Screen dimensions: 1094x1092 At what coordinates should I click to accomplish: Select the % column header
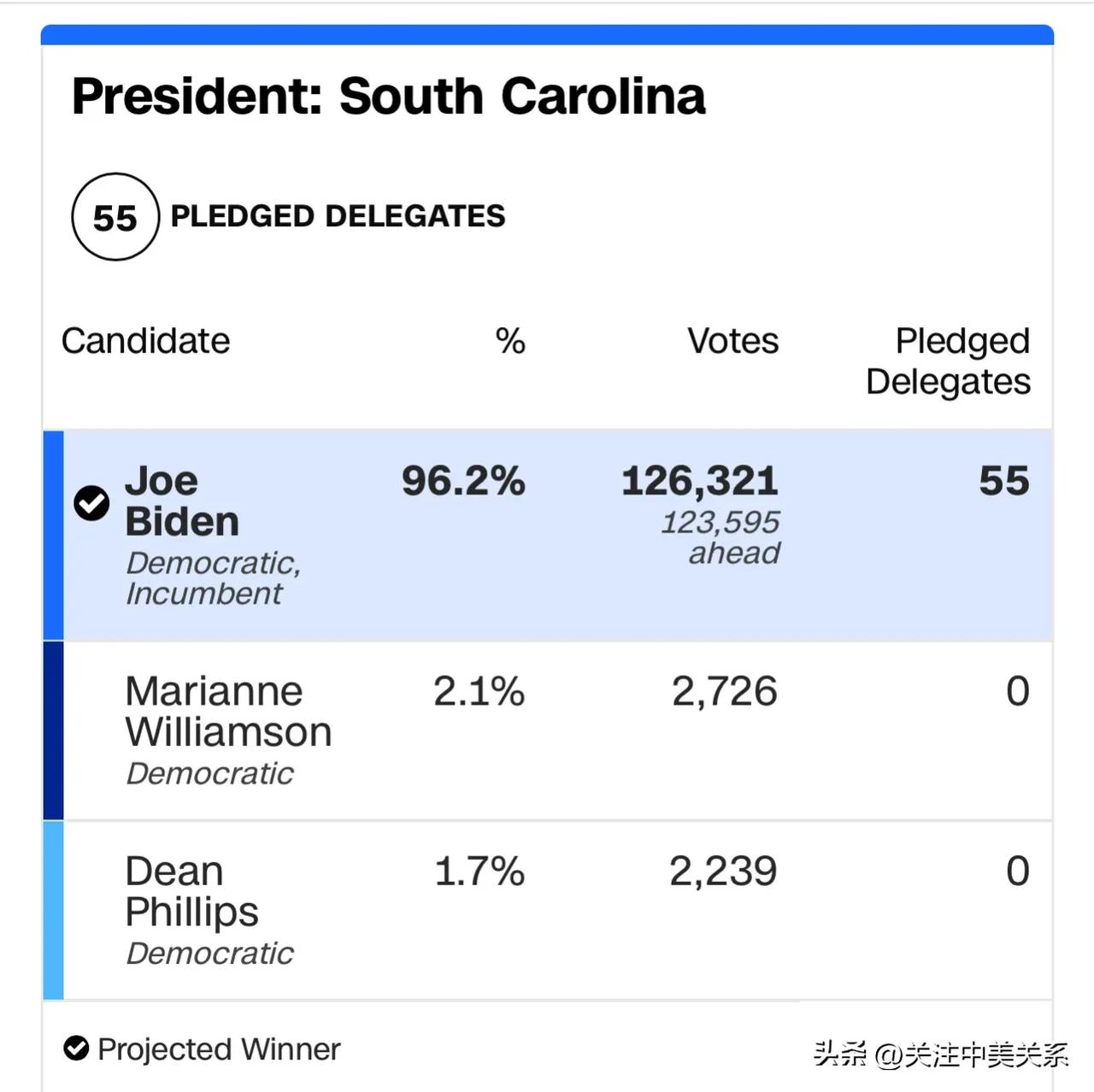[509, 341]
